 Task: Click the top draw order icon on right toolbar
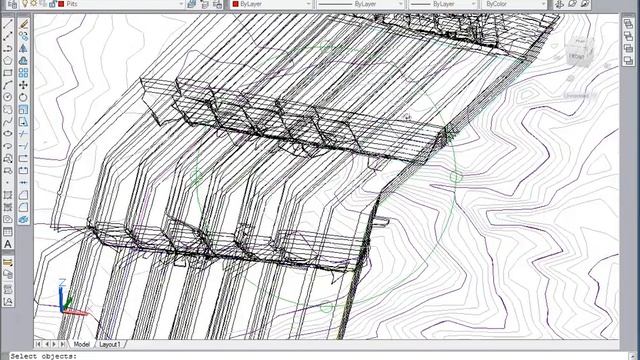click(x=628, y=24)
